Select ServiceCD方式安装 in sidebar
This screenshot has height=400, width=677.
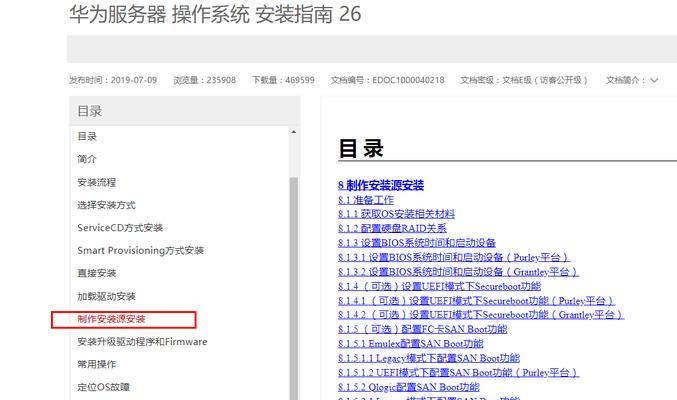120,228
